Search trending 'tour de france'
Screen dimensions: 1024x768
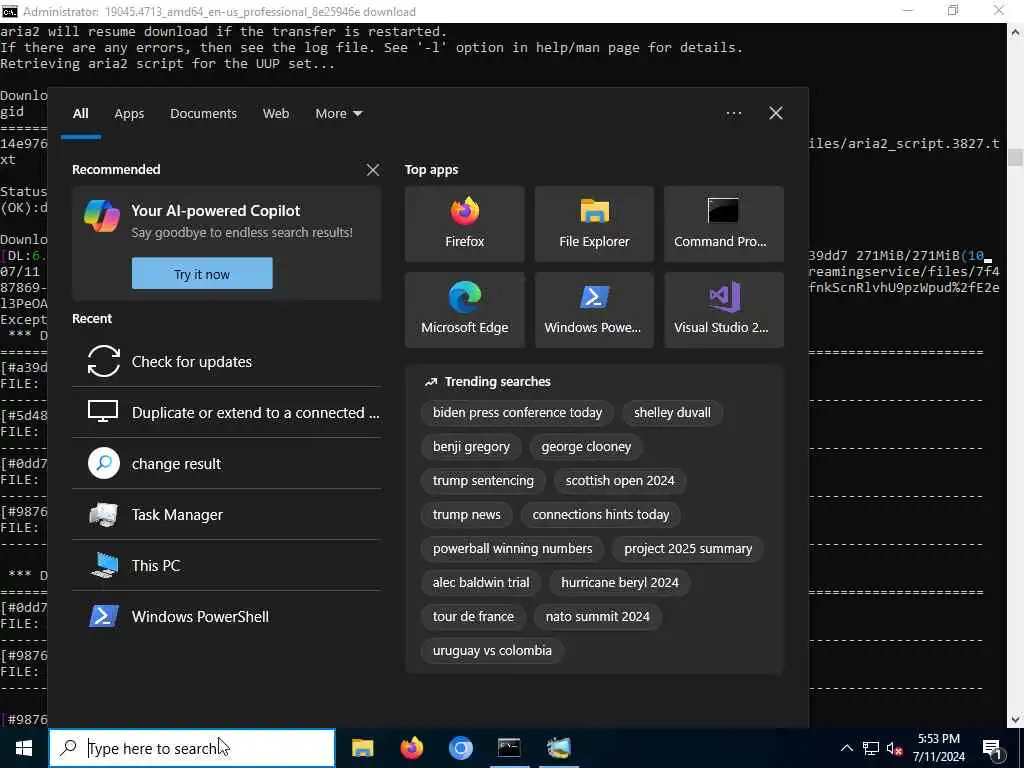pyautogui.click(x=473, y=616)
